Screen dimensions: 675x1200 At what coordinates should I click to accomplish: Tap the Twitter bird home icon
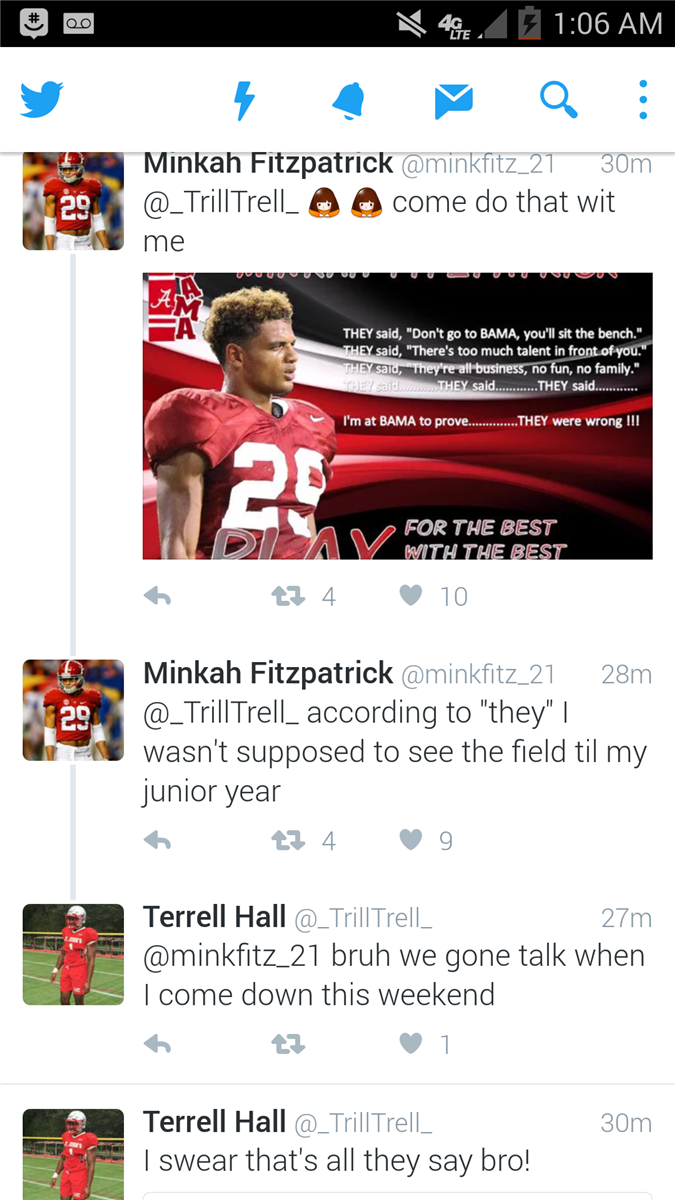tap(42, 100)
